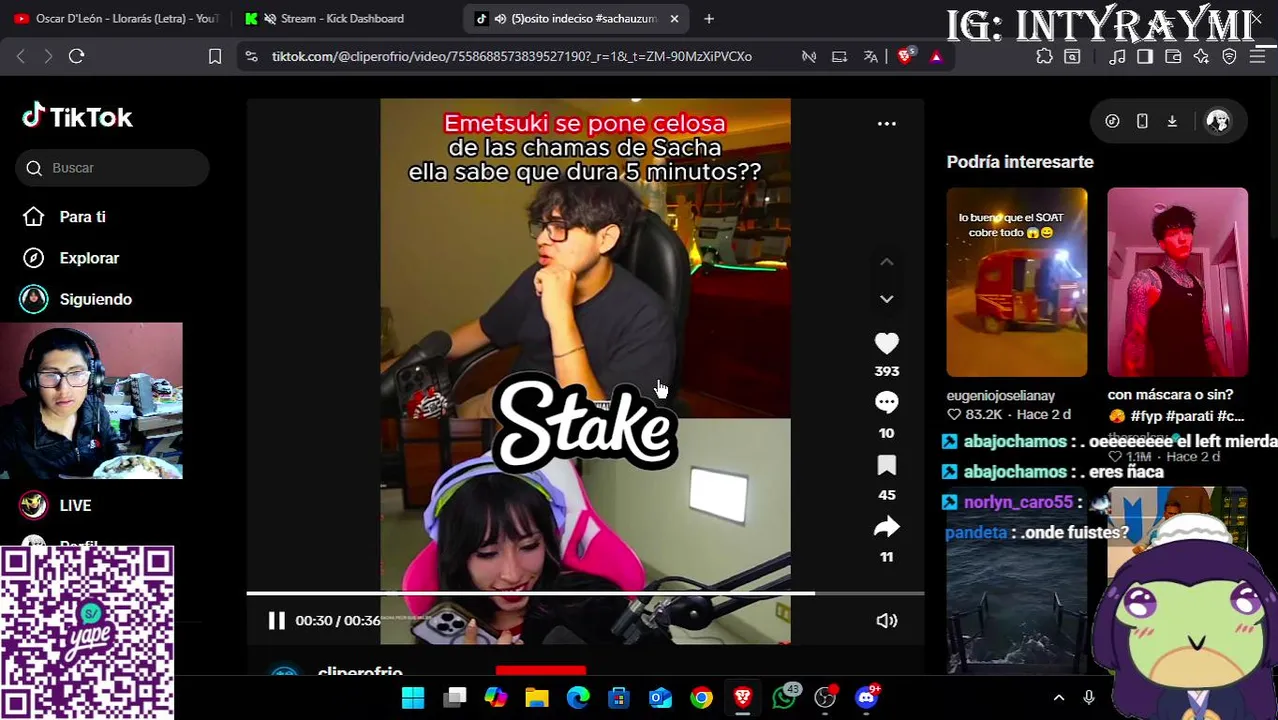Click the like heart icon
Image resolution: width=1278 pixels, height=720 pixels.
tap(886, 344)
